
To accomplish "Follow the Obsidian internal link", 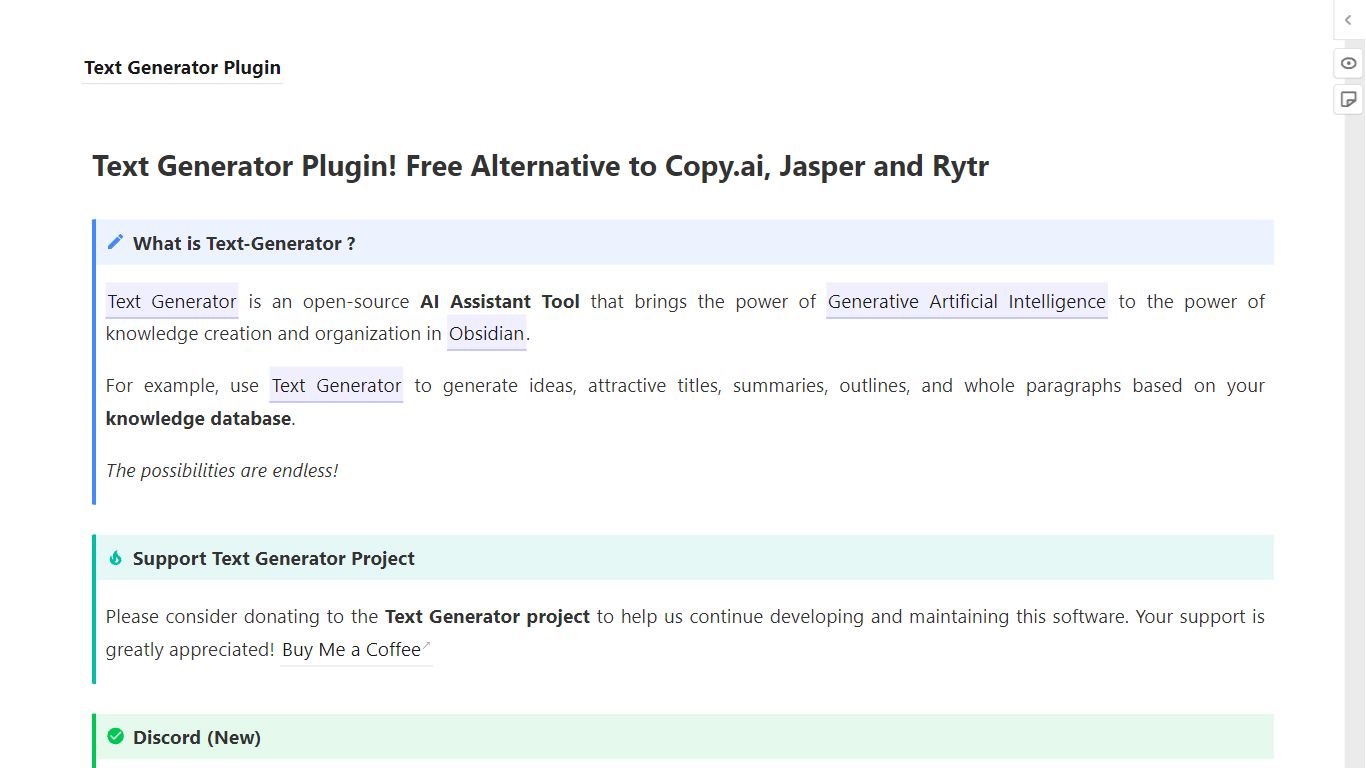I will (486, 334).
